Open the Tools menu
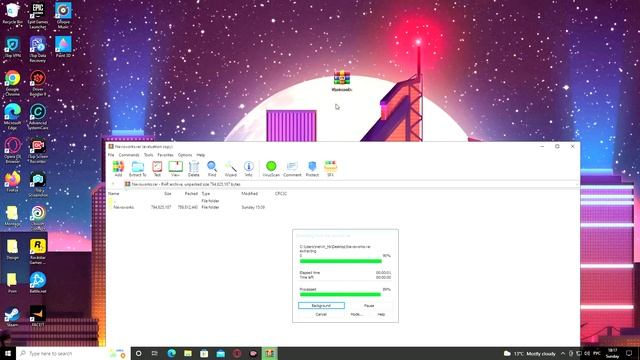This screenshot has height=360, width=640. pos(149,155)
